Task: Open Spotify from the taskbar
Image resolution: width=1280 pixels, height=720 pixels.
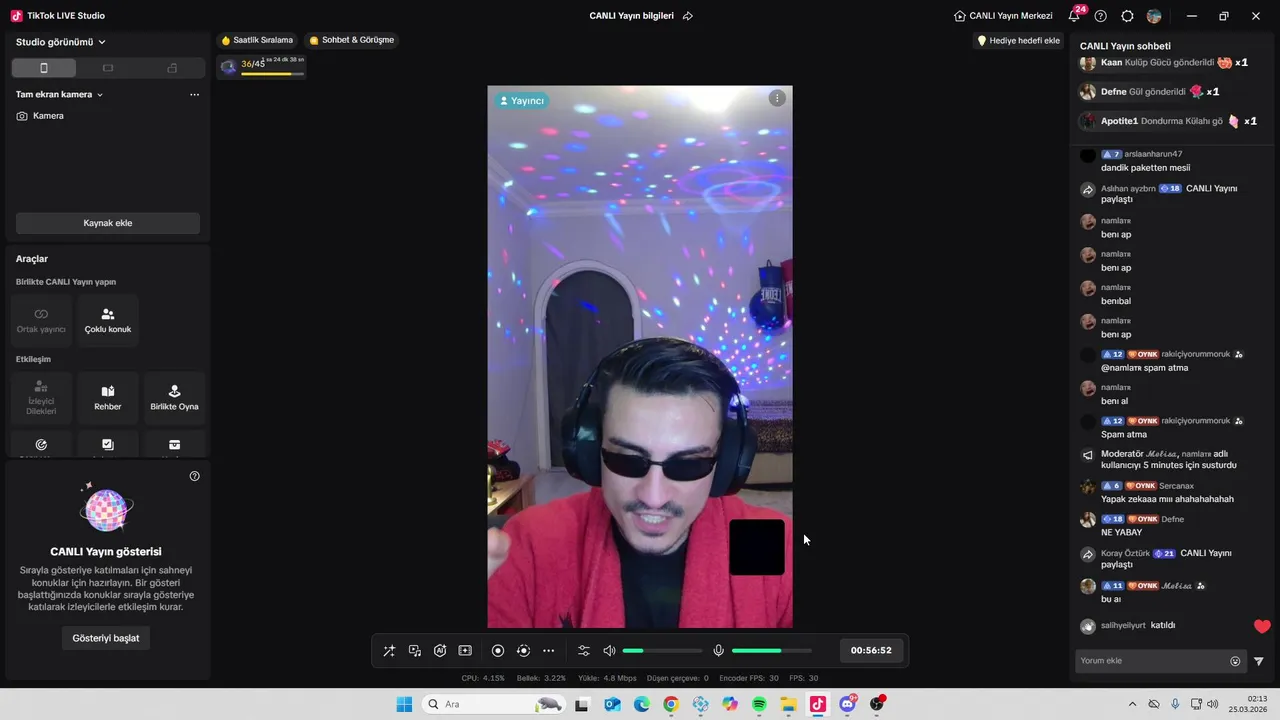Action: (x=759, y=704)
